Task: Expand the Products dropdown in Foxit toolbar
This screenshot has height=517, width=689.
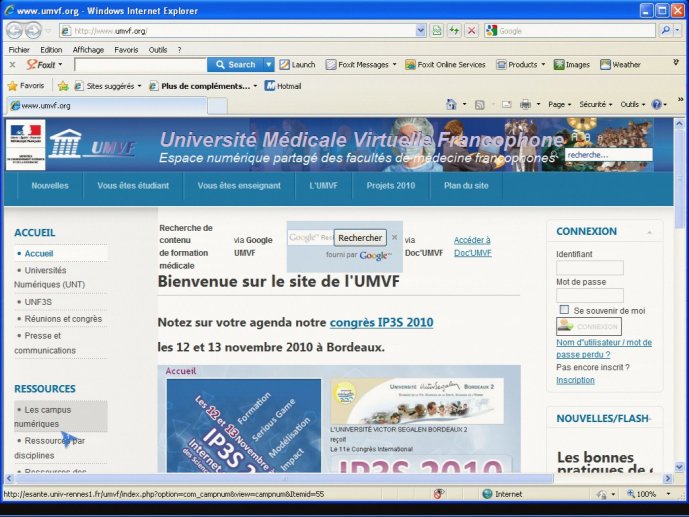Action: (543, 65)
